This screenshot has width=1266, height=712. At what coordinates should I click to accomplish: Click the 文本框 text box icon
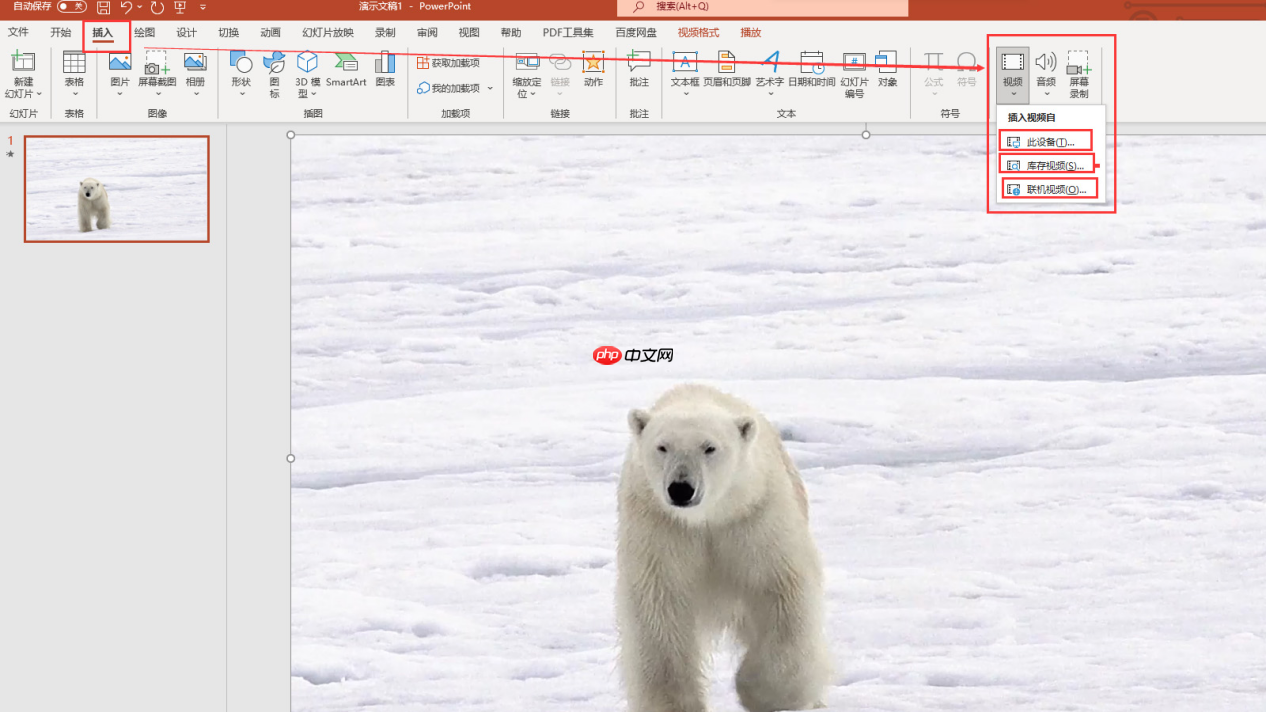[x=685, y=62]
